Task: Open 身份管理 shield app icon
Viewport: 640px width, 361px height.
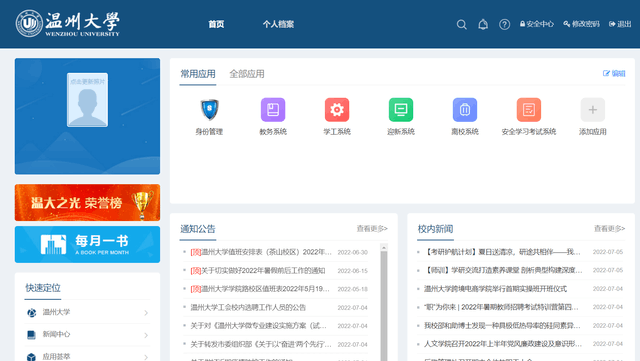Action: (209, 110)
